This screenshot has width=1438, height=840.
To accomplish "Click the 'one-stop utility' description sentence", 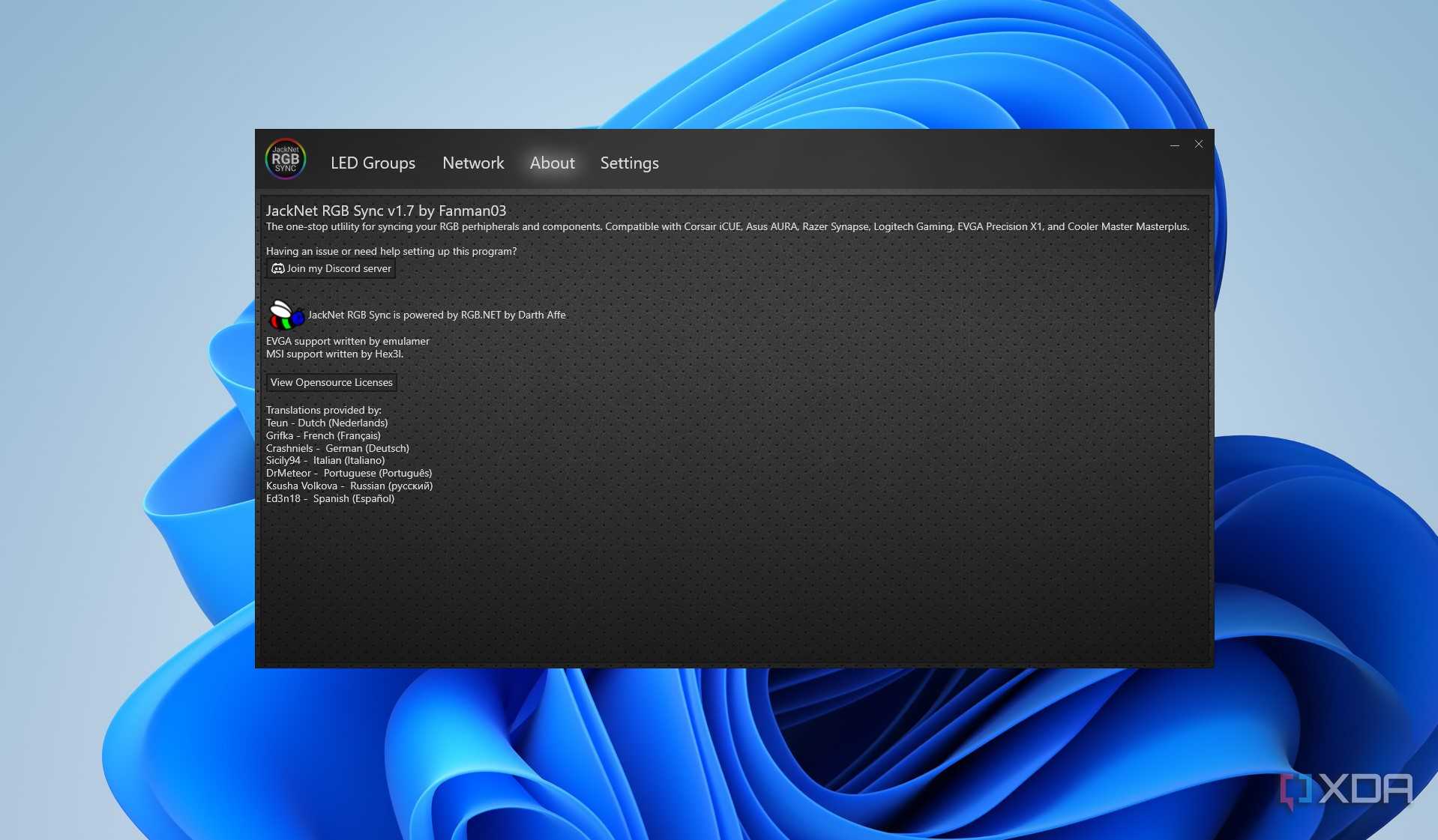I will [727, 226].
